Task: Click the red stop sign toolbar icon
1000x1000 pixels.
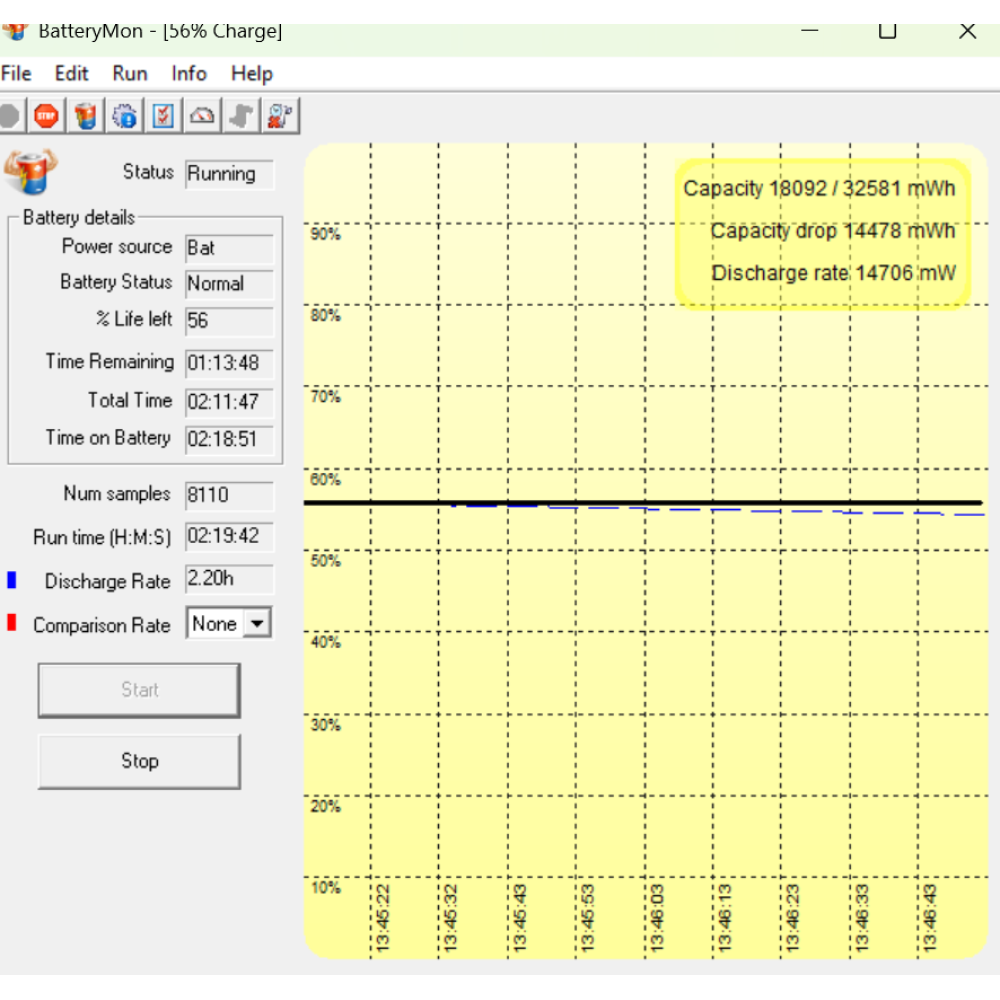Action: (x=47, y=116)
